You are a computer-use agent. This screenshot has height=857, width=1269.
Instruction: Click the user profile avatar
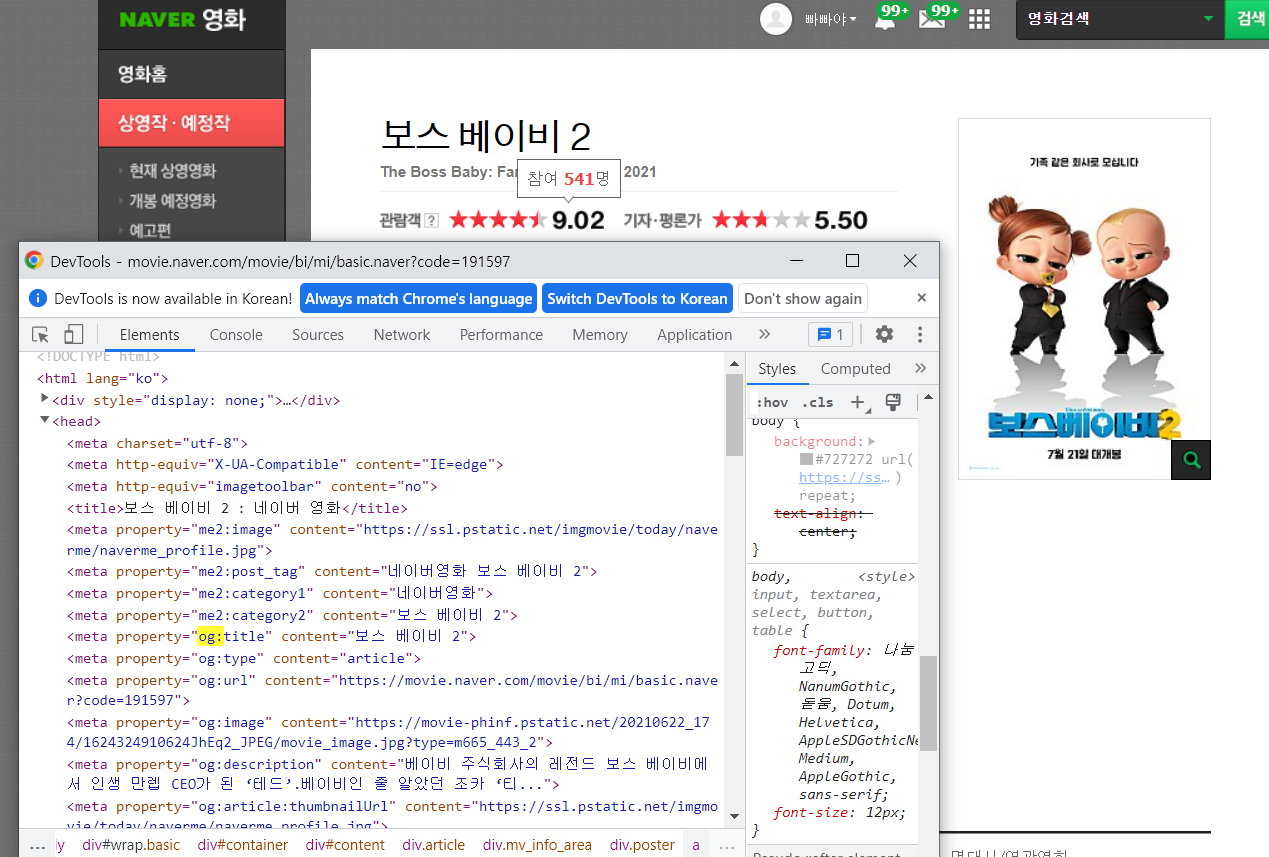[776, 19]
